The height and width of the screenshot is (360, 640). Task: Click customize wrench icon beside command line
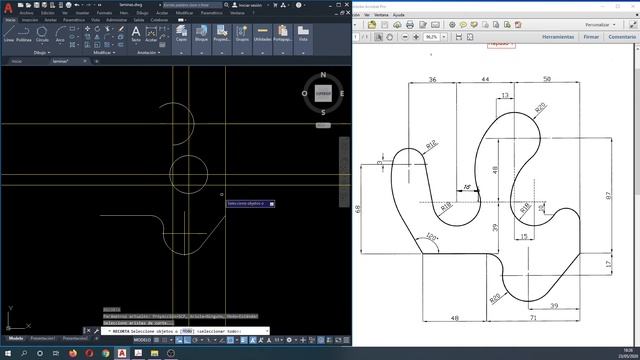pos(96,331)
